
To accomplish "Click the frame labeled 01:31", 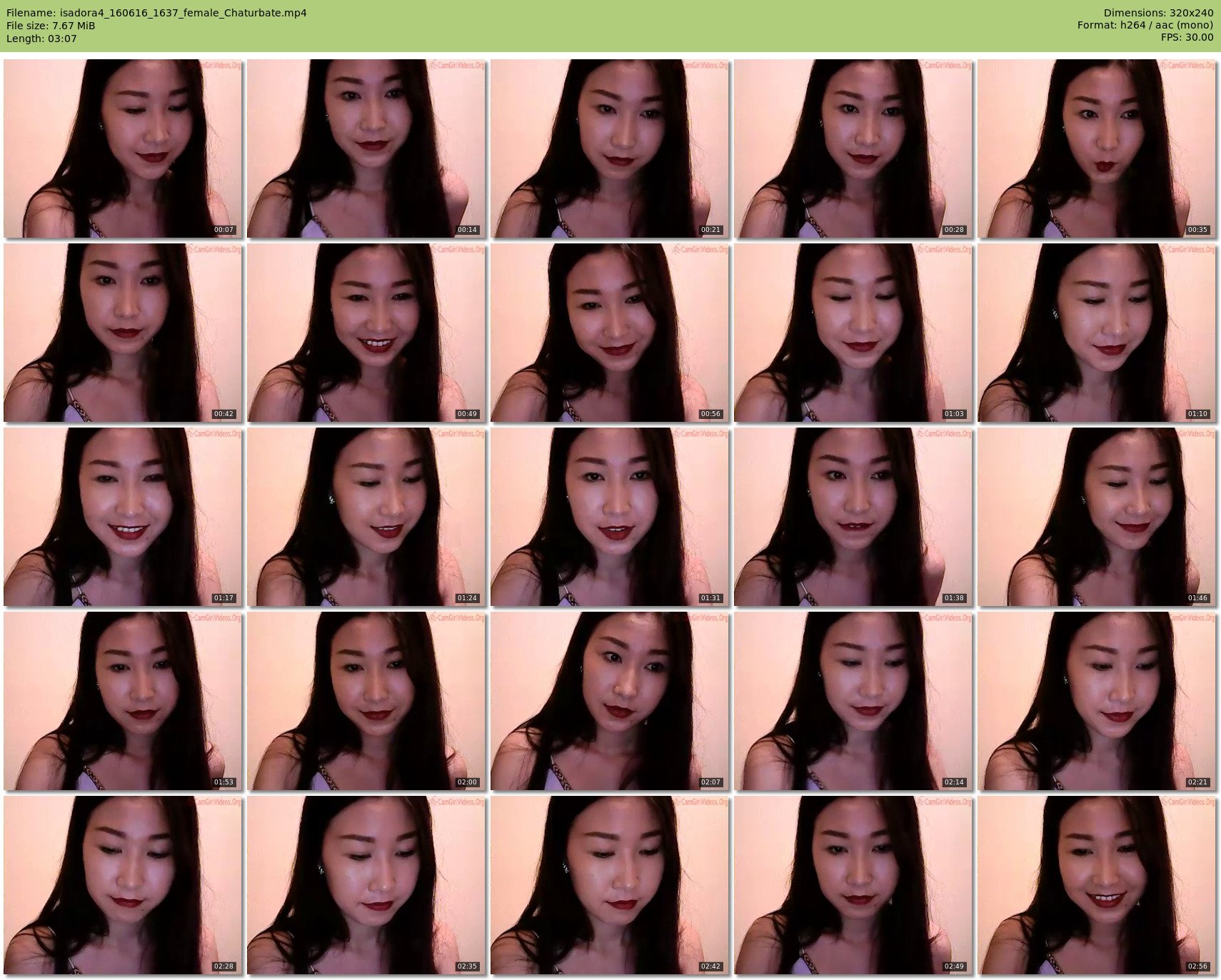I will point(609,517).
